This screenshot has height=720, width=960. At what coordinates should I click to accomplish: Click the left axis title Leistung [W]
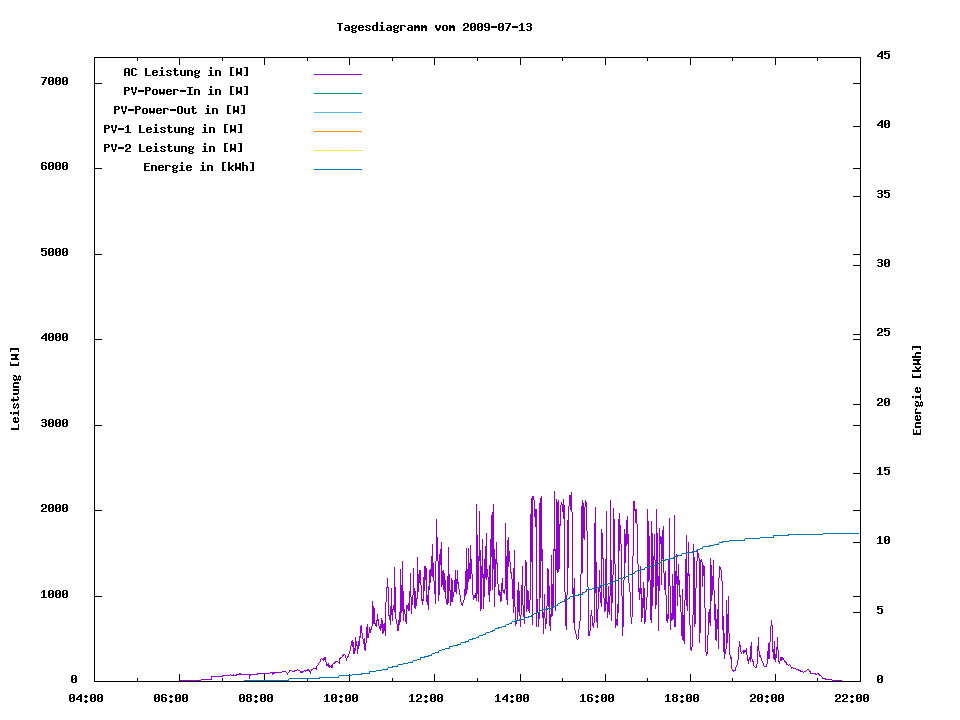pos(15,389)
